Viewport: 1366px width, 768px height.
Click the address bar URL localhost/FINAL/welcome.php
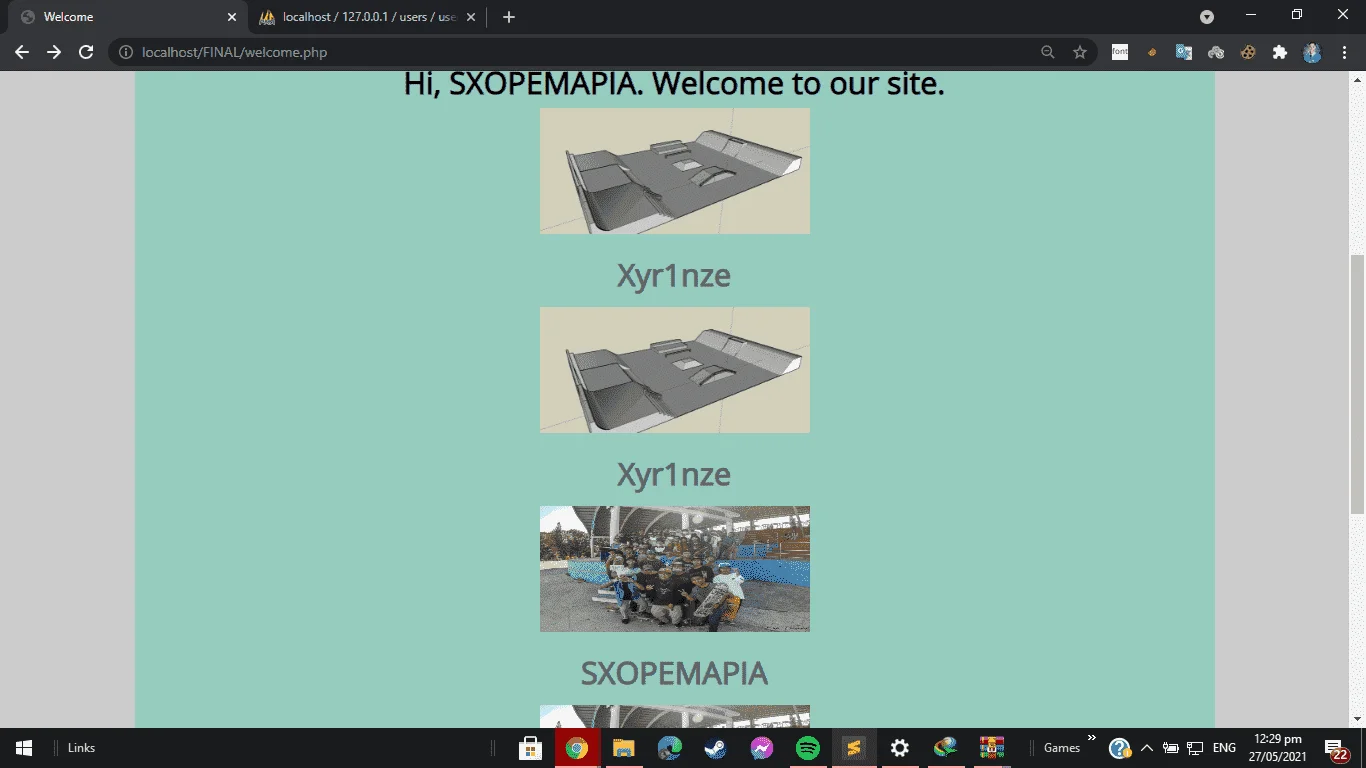tap(234, 52)
